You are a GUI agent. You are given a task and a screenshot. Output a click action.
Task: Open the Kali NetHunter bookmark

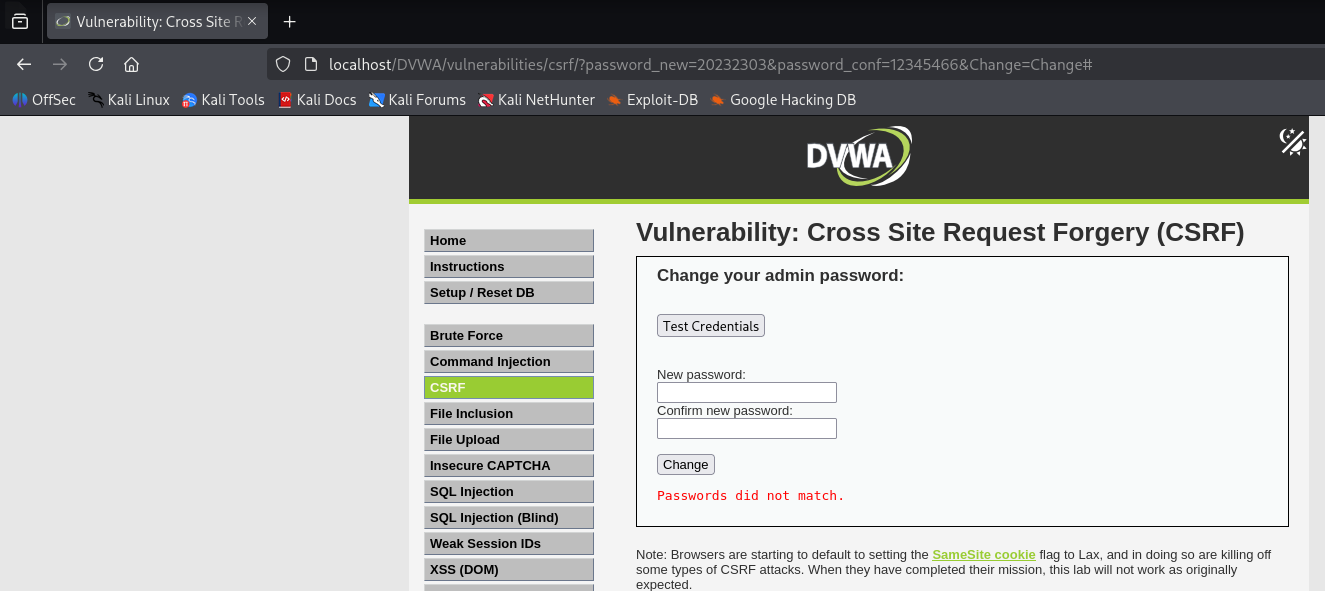coord(536,100)
